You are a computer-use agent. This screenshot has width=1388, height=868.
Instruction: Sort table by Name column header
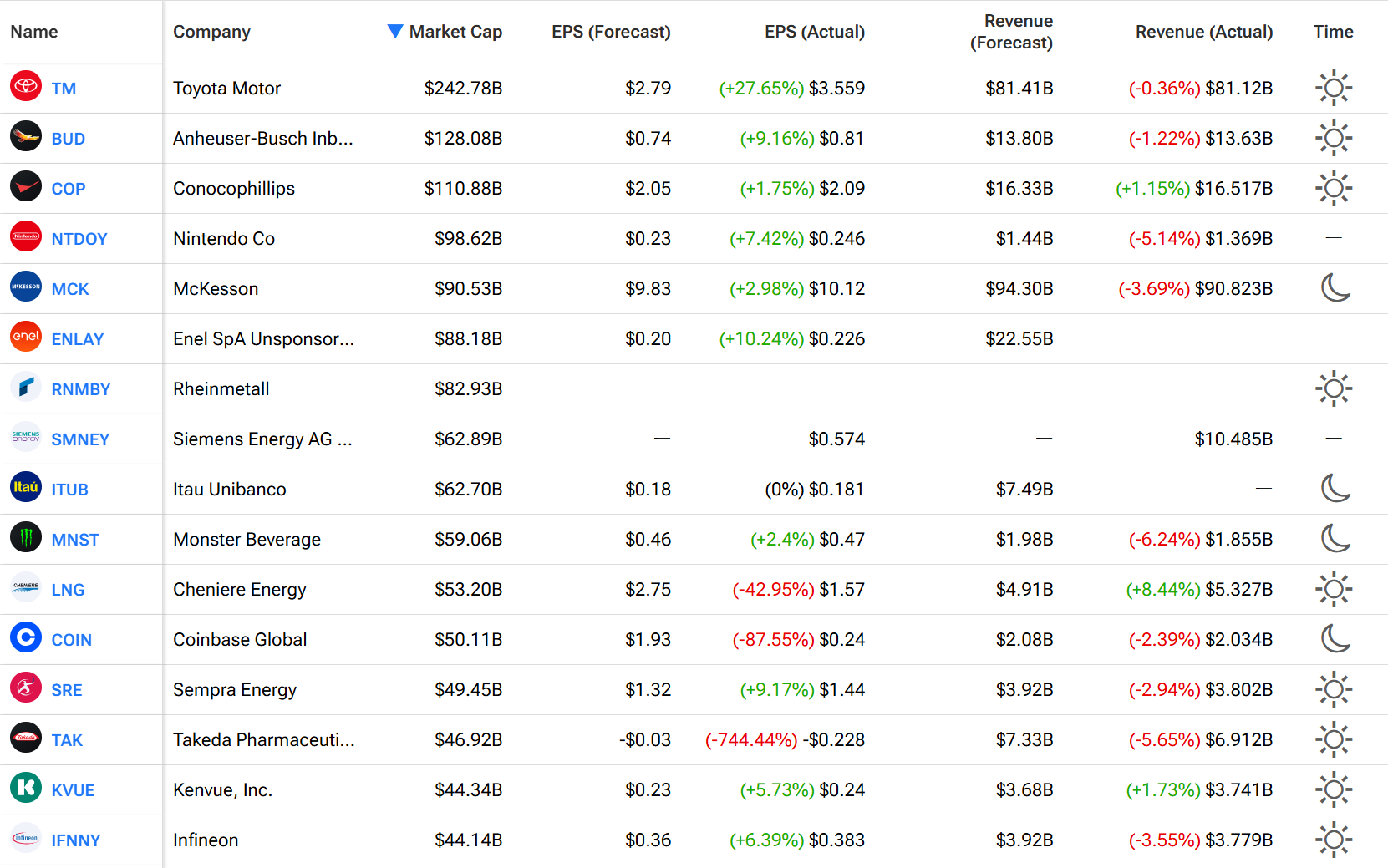click(34, 32)
